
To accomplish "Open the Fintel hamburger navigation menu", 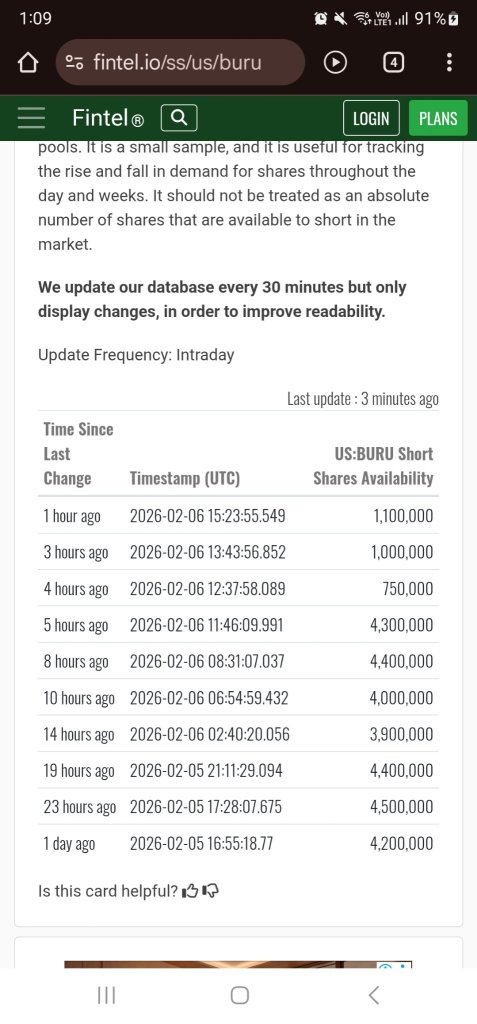I will click(x=31, y=118).
